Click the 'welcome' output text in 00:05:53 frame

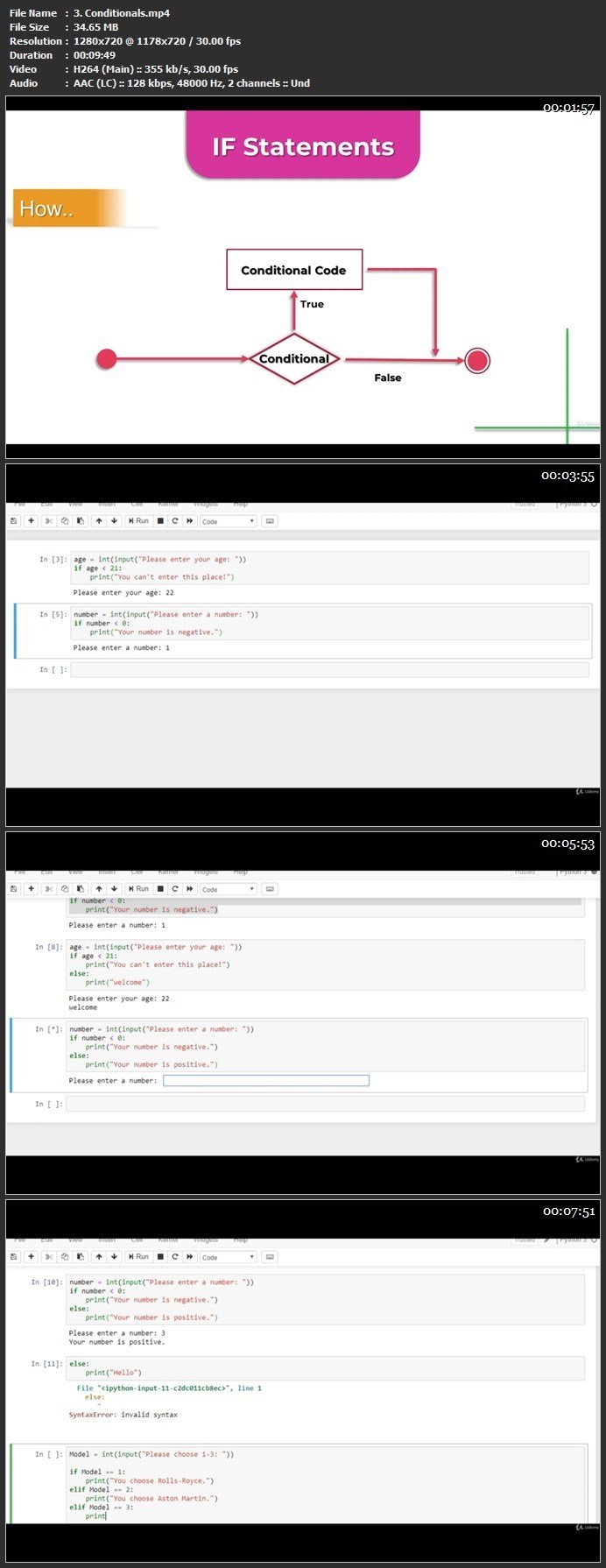pos(83,1007)
